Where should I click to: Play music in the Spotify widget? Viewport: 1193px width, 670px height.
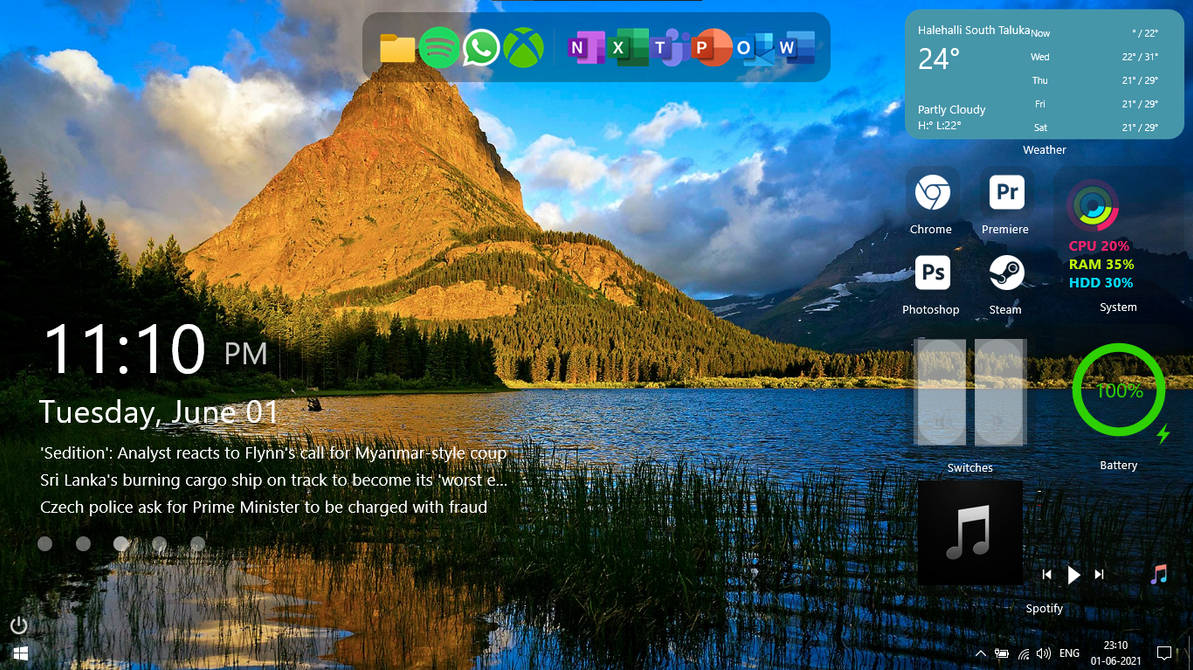[x=1074, y=575]
